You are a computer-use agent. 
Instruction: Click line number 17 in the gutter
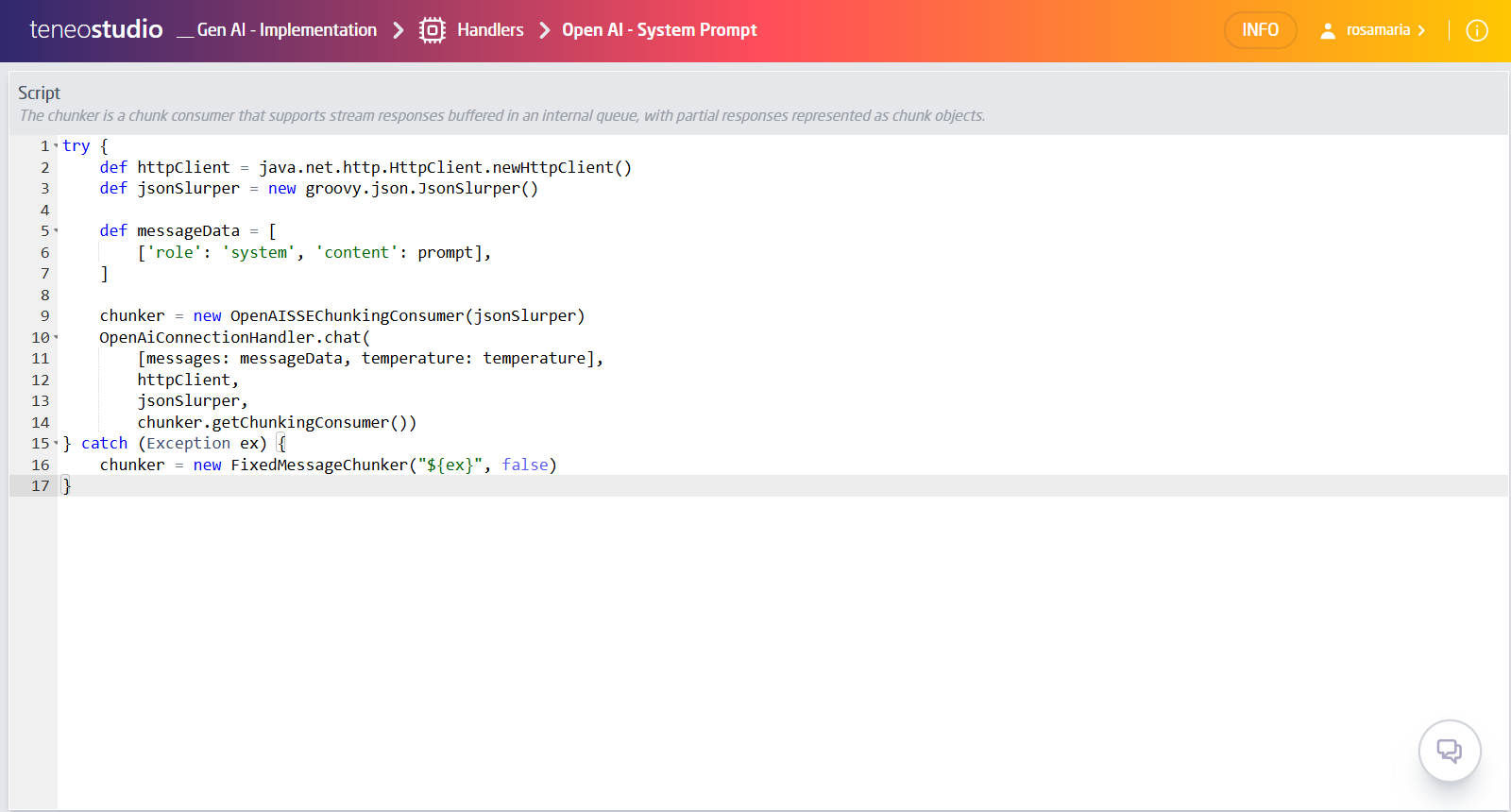click(x=40, y=486)
